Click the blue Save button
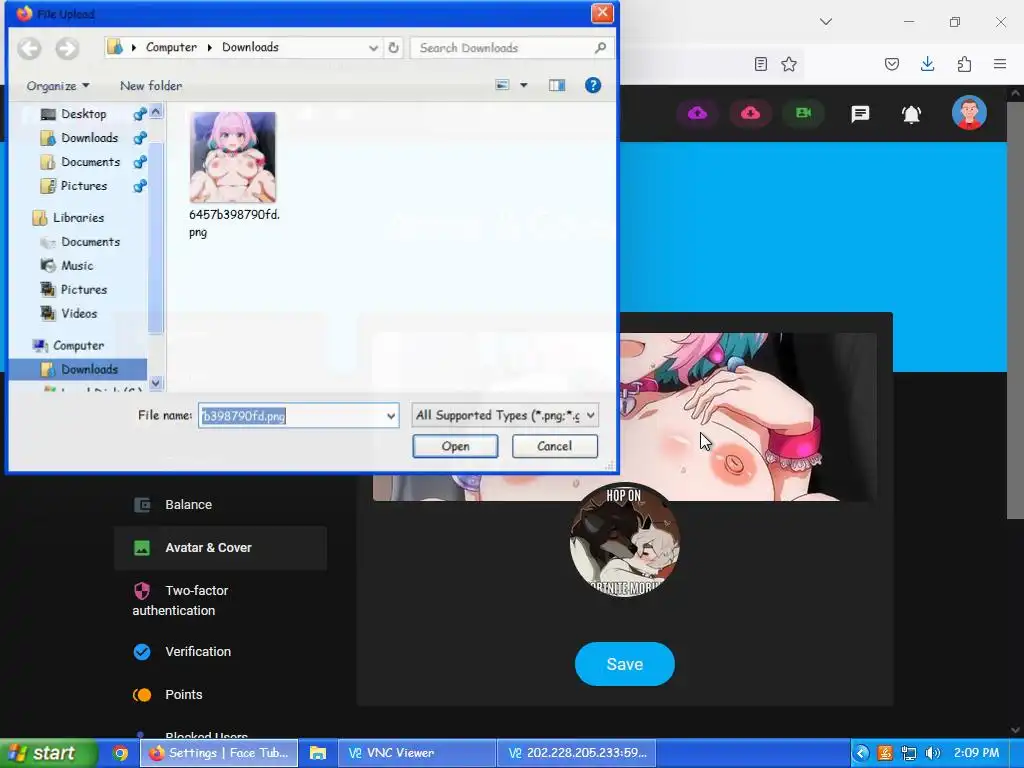This screenshot has height=768, width=1024. pos(624,664)
